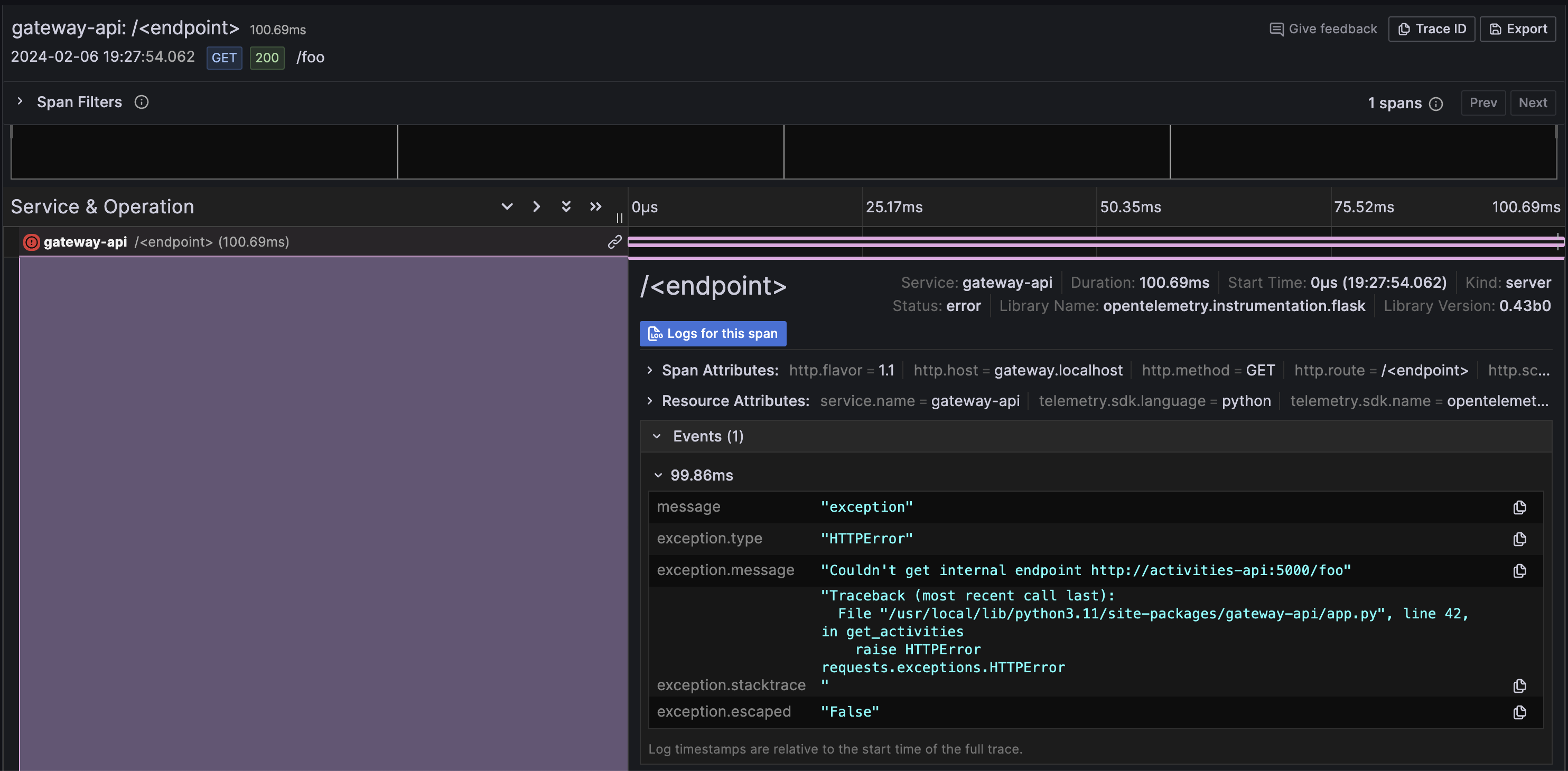Expand Span Attributes section
Screen dimensions: 1568x771
click(x=649, y=370)
